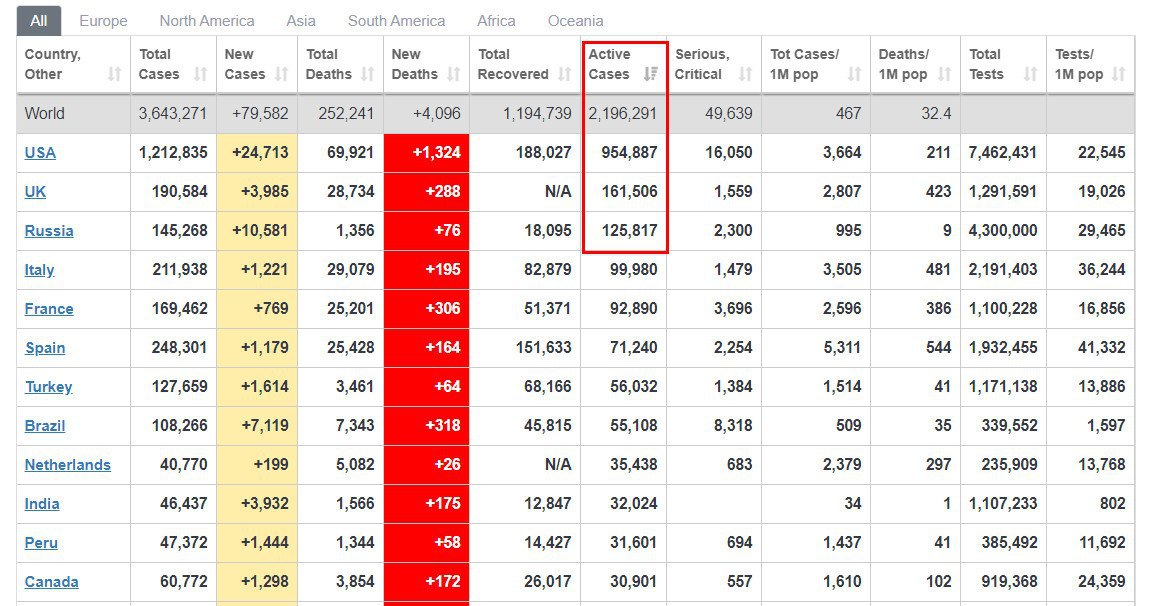Open the Russia country link
The image size is (1166, 606).
(49, 231)
